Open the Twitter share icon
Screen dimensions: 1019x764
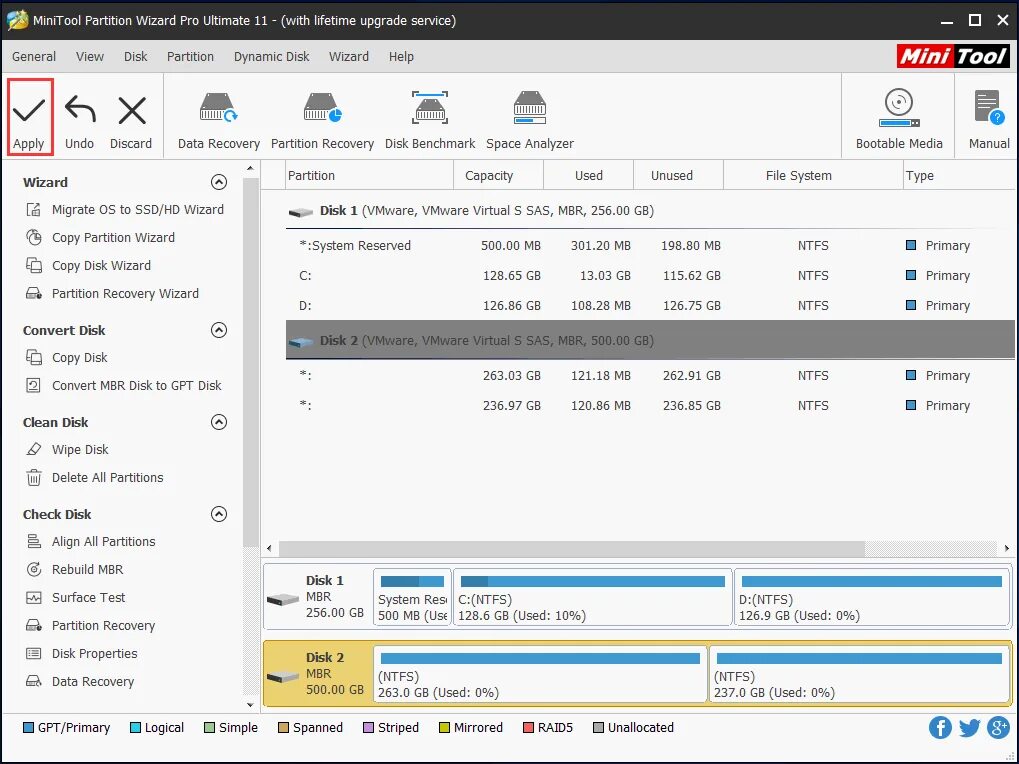[x=969, y=728]
